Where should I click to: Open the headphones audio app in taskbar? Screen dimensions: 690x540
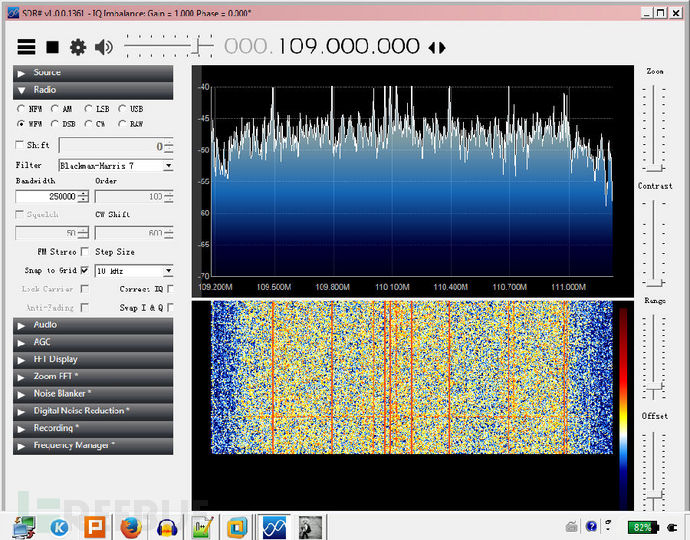click(167, 526)
